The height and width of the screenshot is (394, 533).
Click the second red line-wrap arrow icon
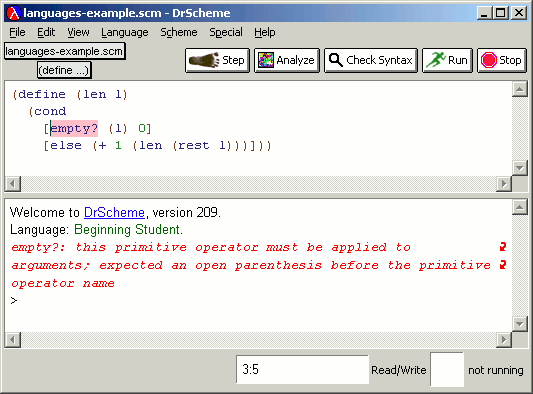point(503,264)
